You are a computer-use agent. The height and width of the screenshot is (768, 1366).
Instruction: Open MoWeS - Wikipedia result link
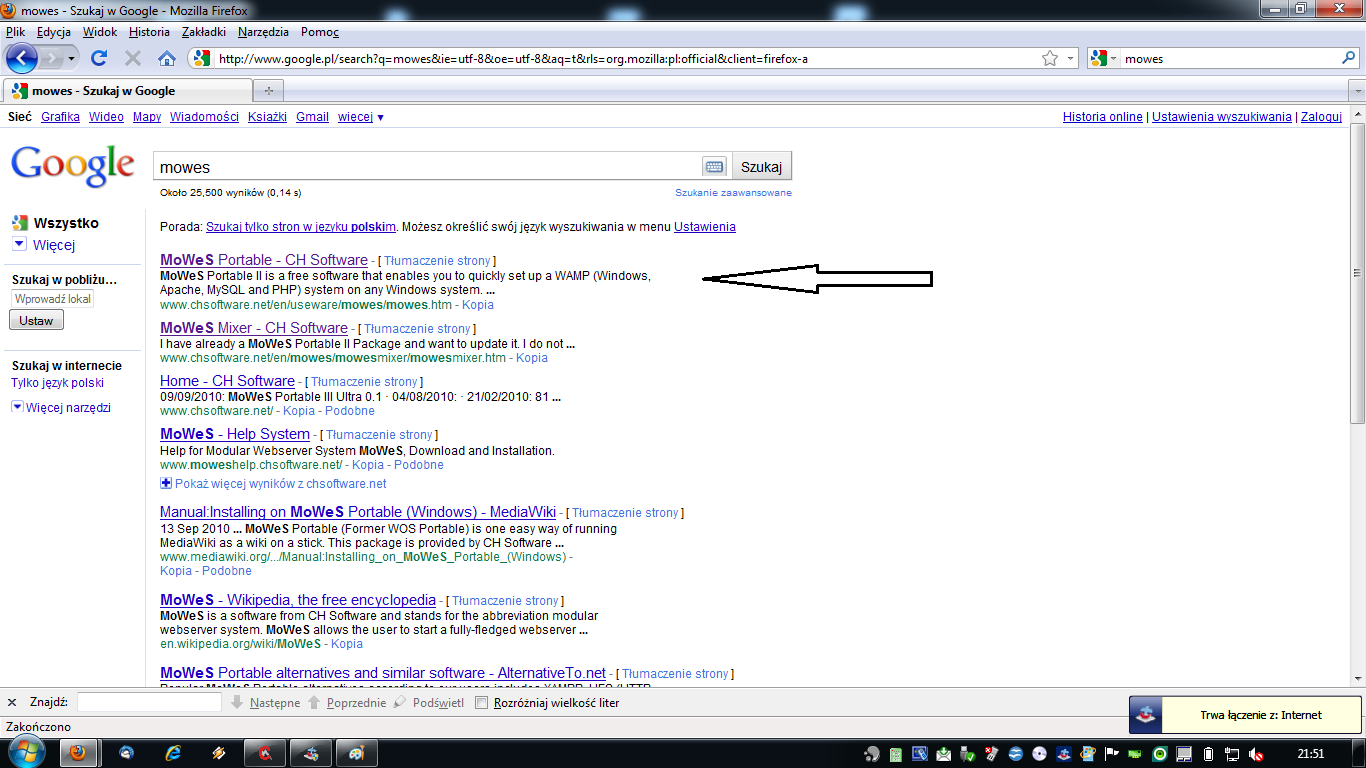pyautogui.click(x=298, y=600)
